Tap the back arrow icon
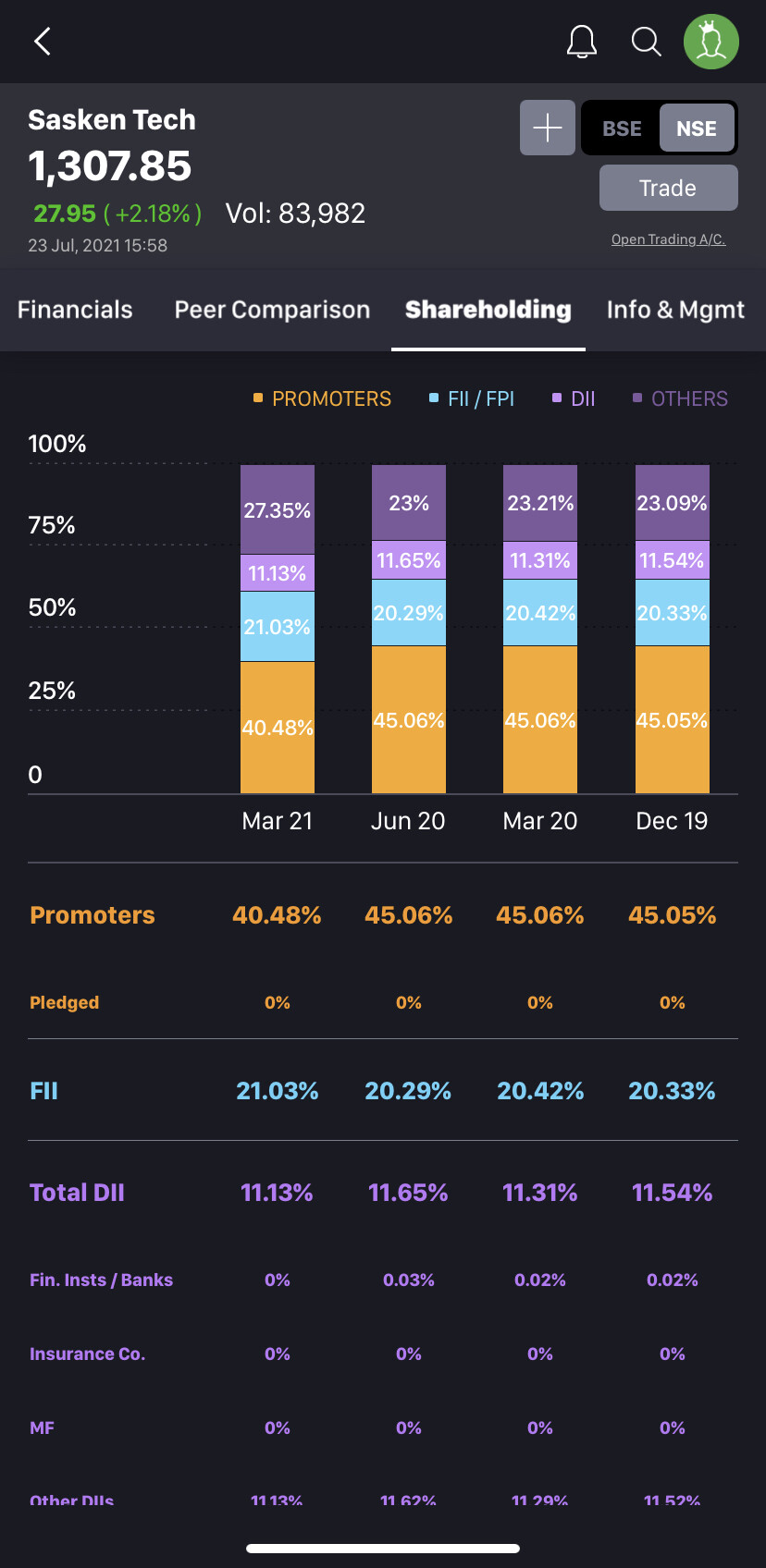This screenshot has width=766, height=1568. (x=43, y=42)
